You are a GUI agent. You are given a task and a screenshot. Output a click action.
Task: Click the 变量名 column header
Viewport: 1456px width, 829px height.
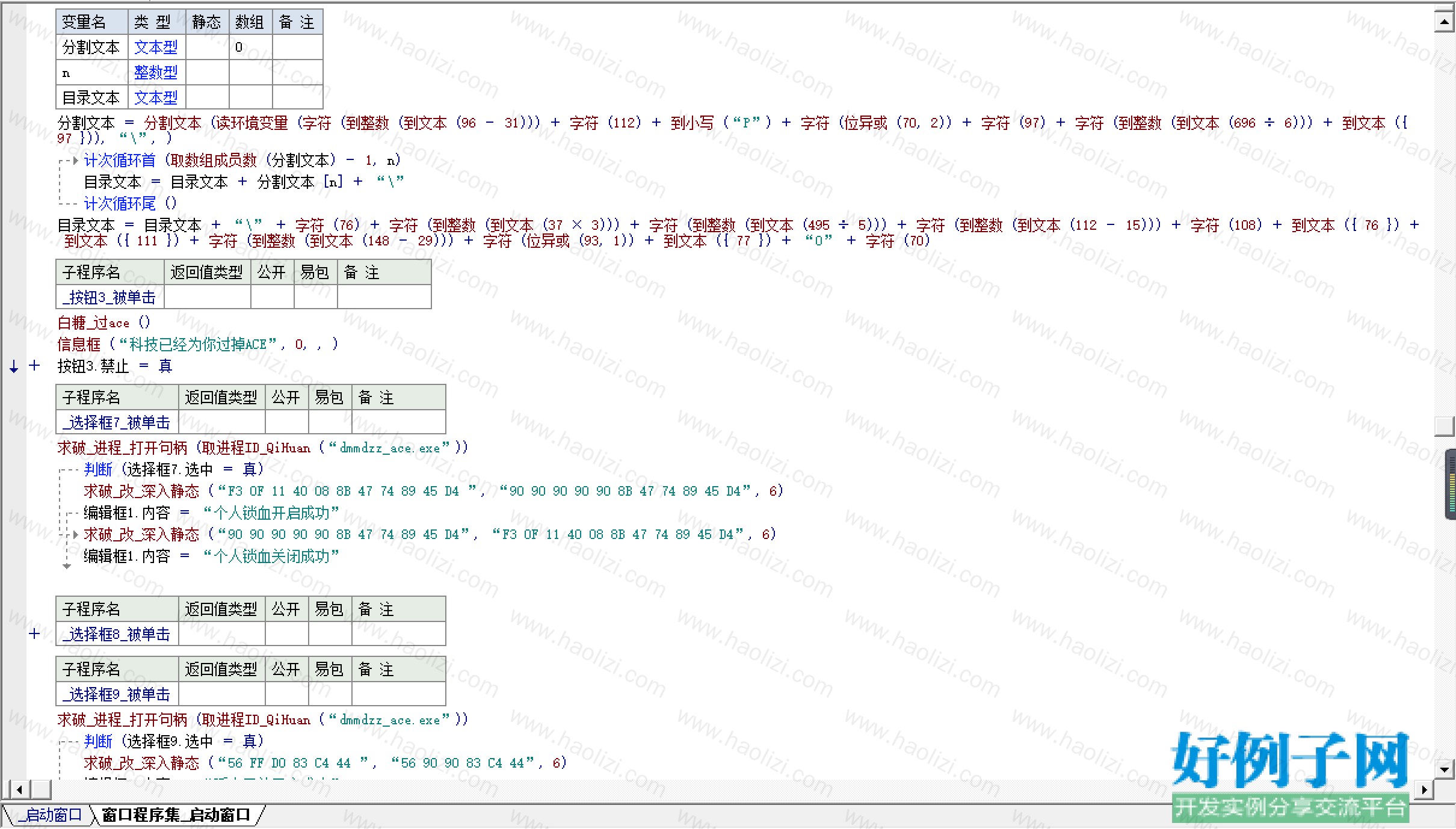click(x=92, y=22)
